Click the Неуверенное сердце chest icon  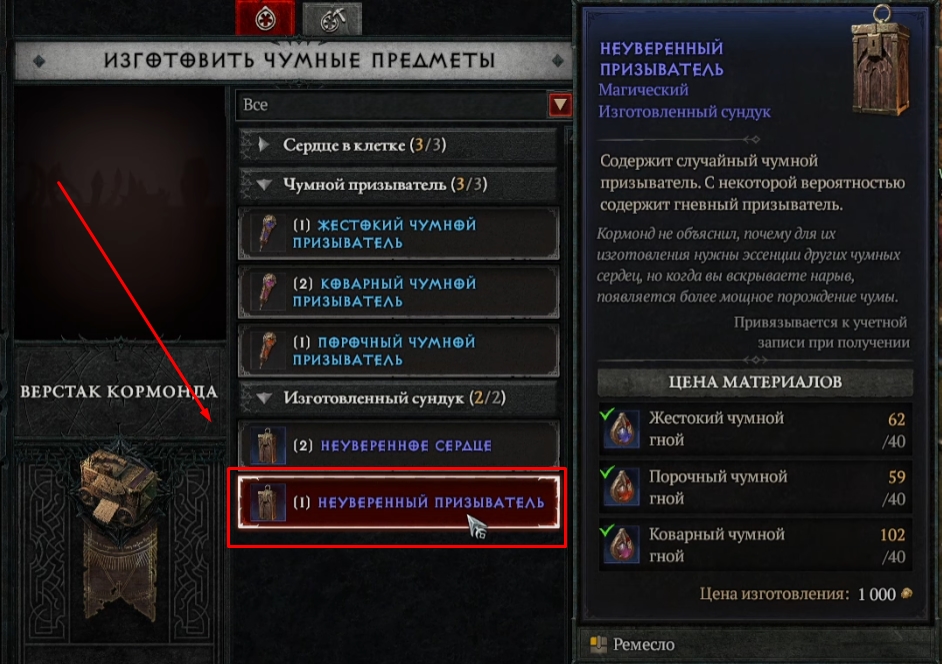267,445
